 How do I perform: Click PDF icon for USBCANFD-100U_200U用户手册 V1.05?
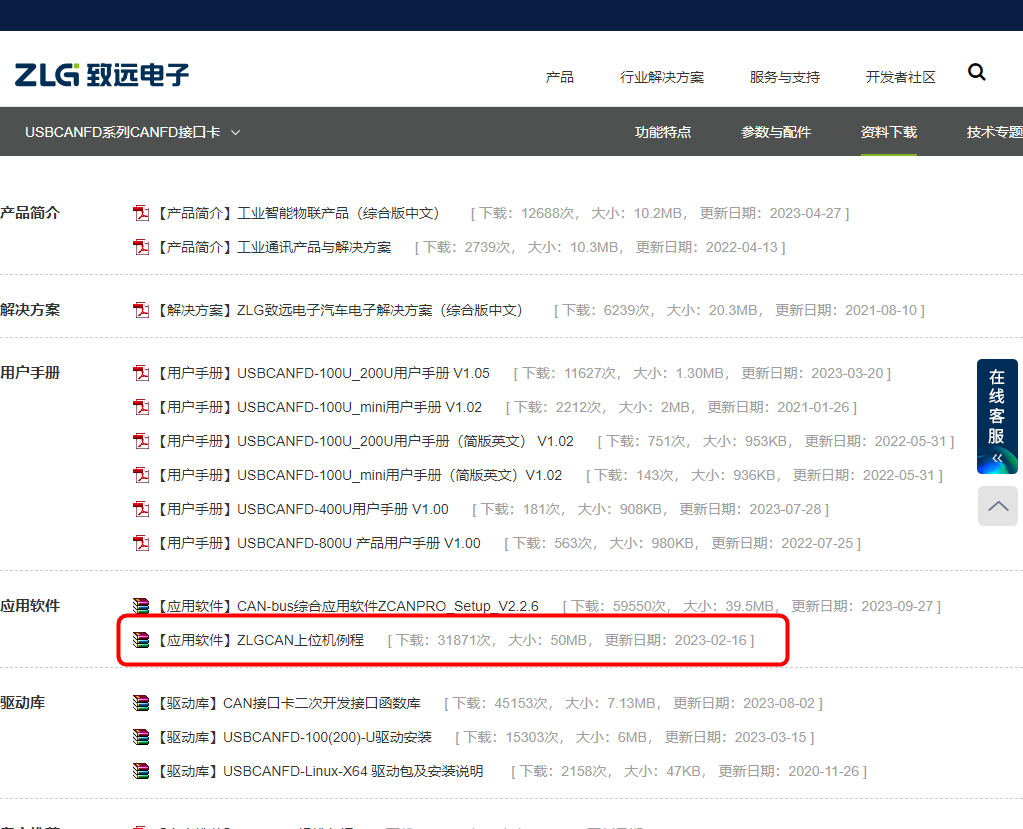click(x=141, y=373)
